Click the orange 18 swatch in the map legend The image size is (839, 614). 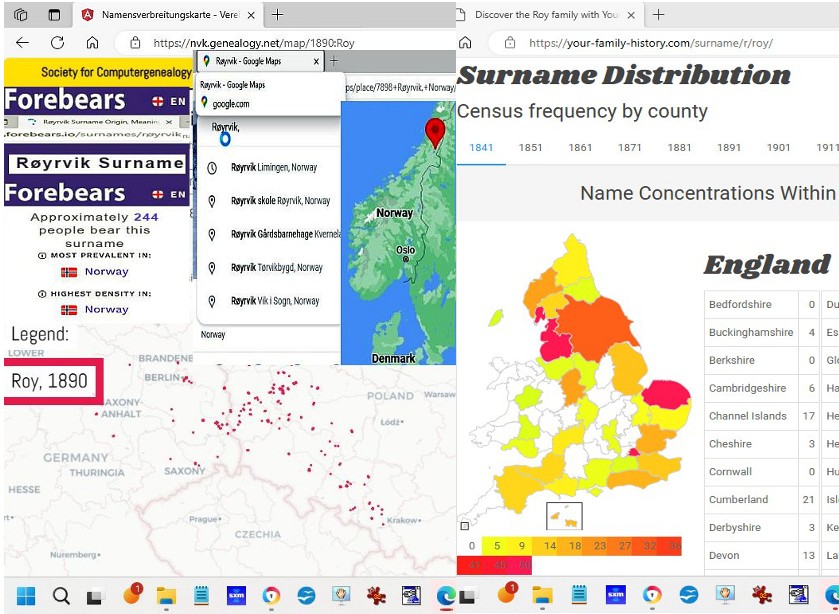tap(569, 546)
